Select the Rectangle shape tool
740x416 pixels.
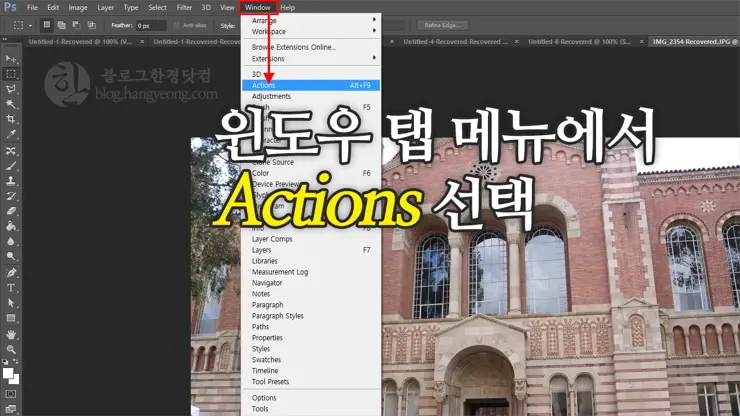coord(10,318)
